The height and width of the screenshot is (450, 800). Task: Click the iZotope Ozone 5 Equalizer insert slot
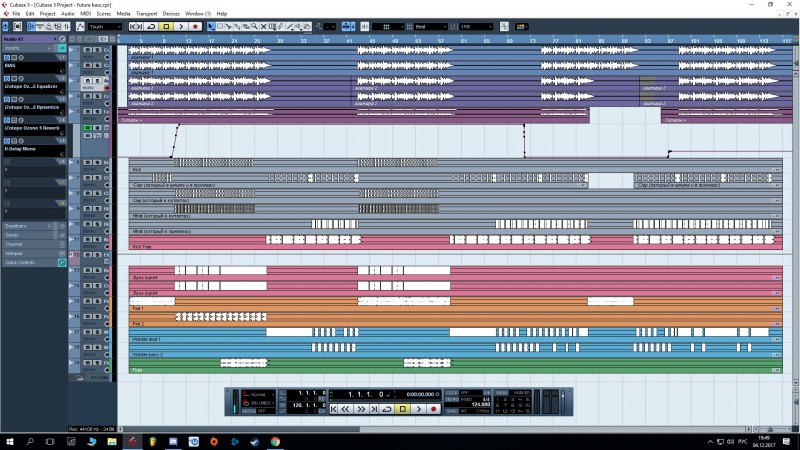pyautogui.click(x=33, y=88)
